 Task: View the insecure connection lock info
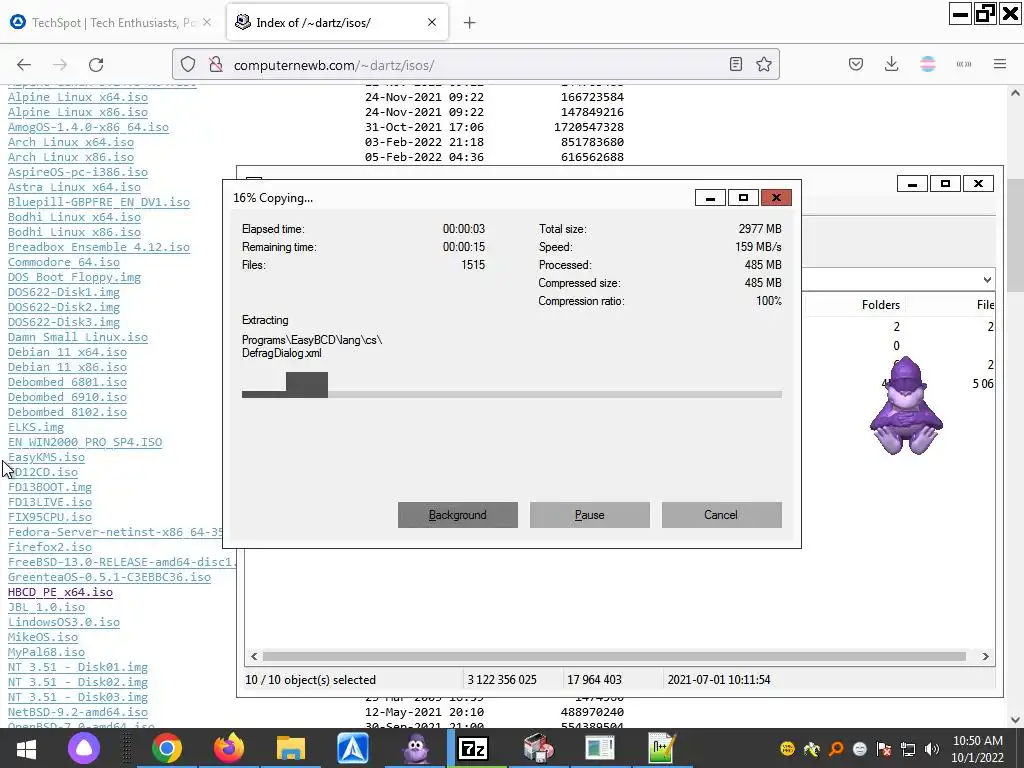216,64
